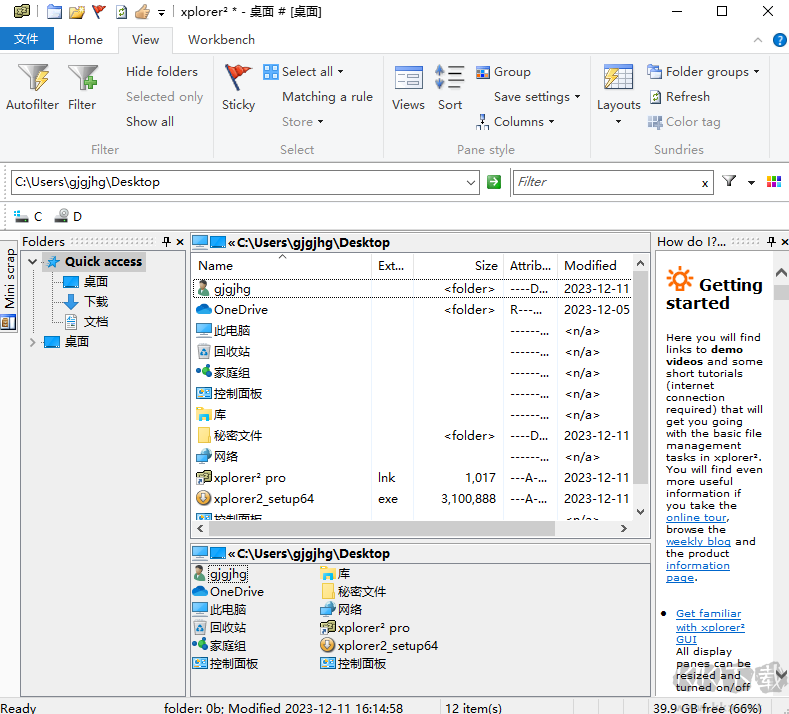The image size is (789, 714).
Task: Toggle Group in Pane style
Action: (503, 72)
